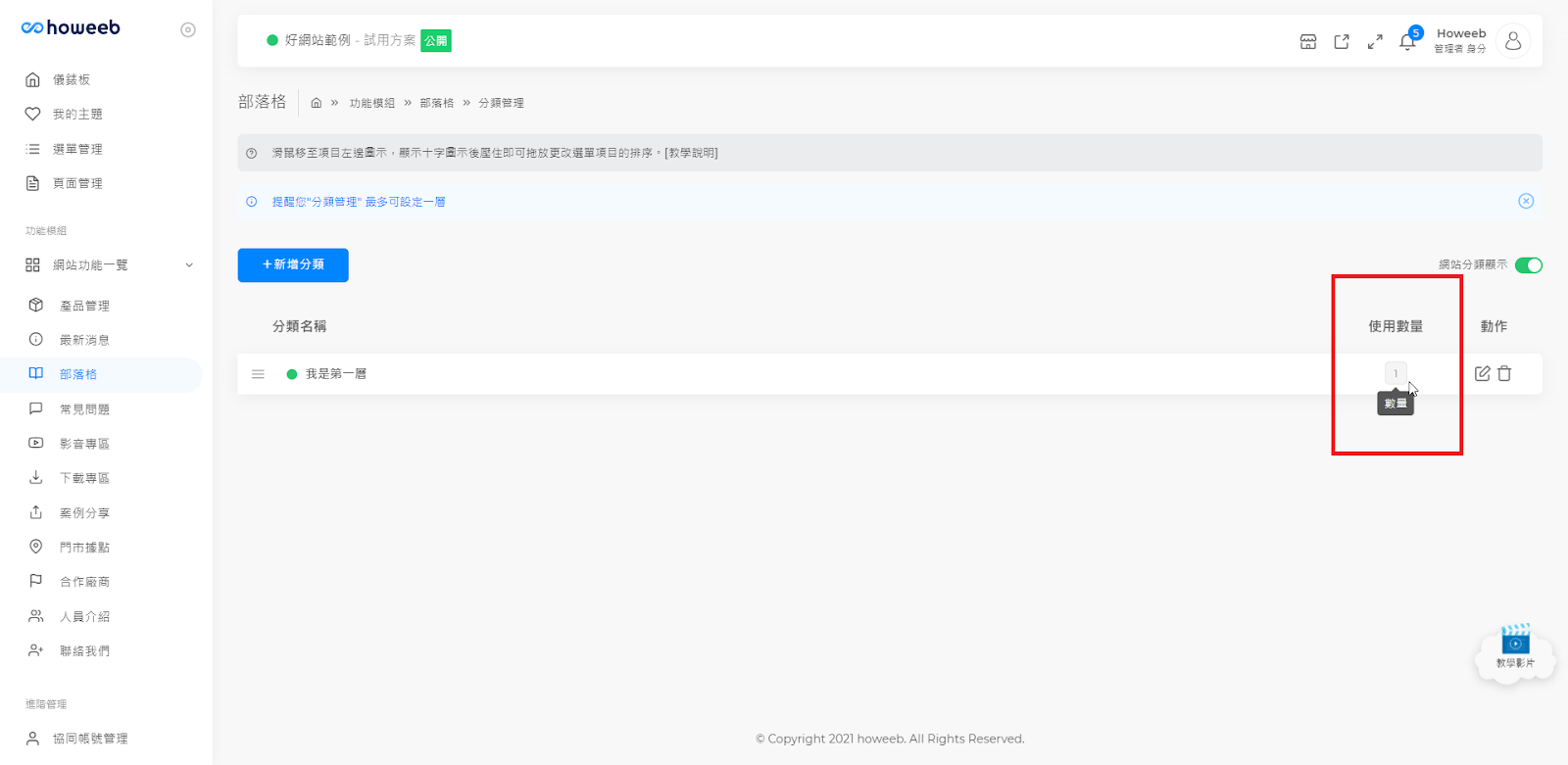Viewport: 1568px width, 765px height.
Task: Open notifications bell
Action: coord(1408,41)
